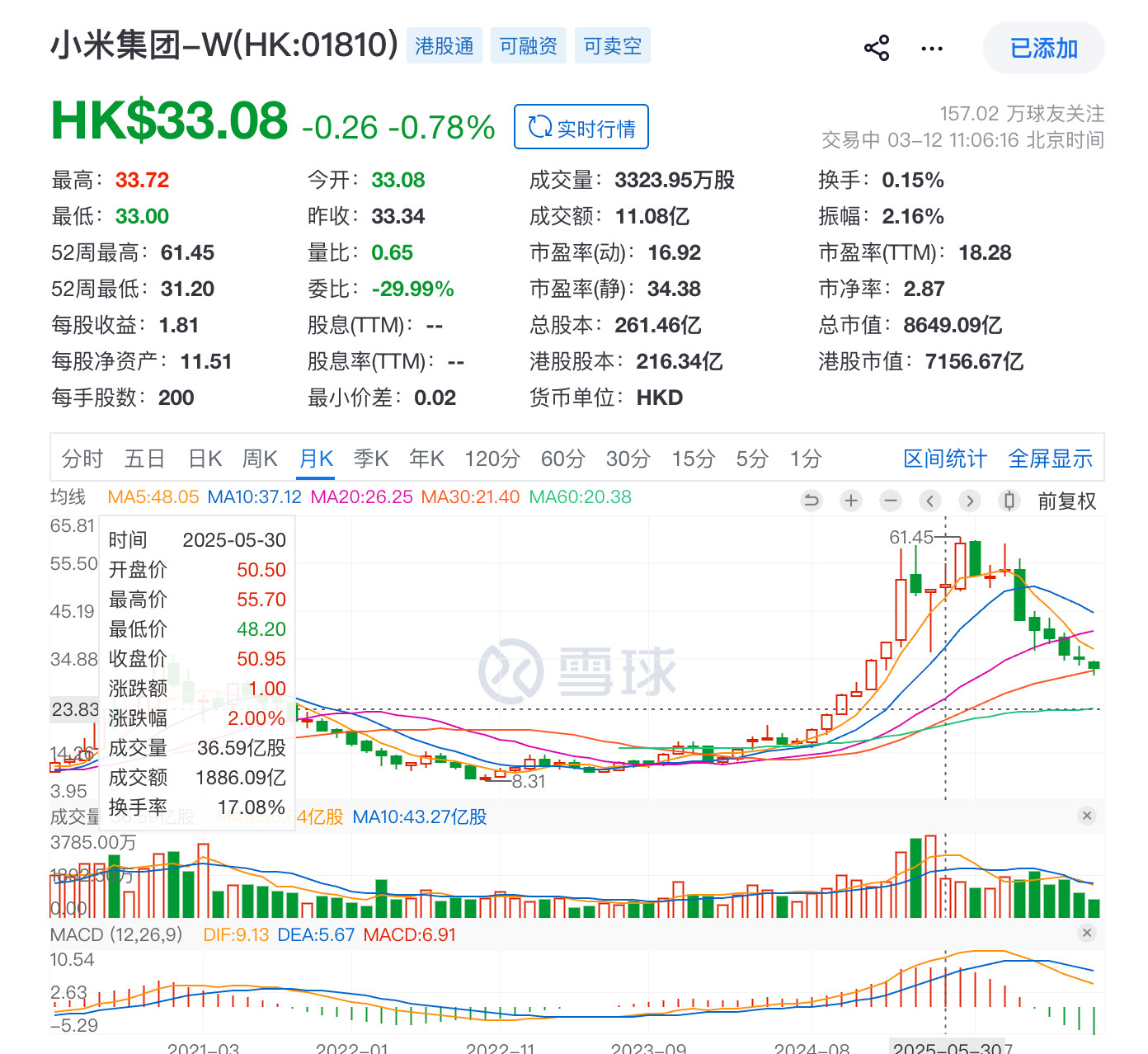The width and height of the screenshot is (1148, 1054).
Task: Zoom in on the chart with plus icon
Action: tap(850, 501)
